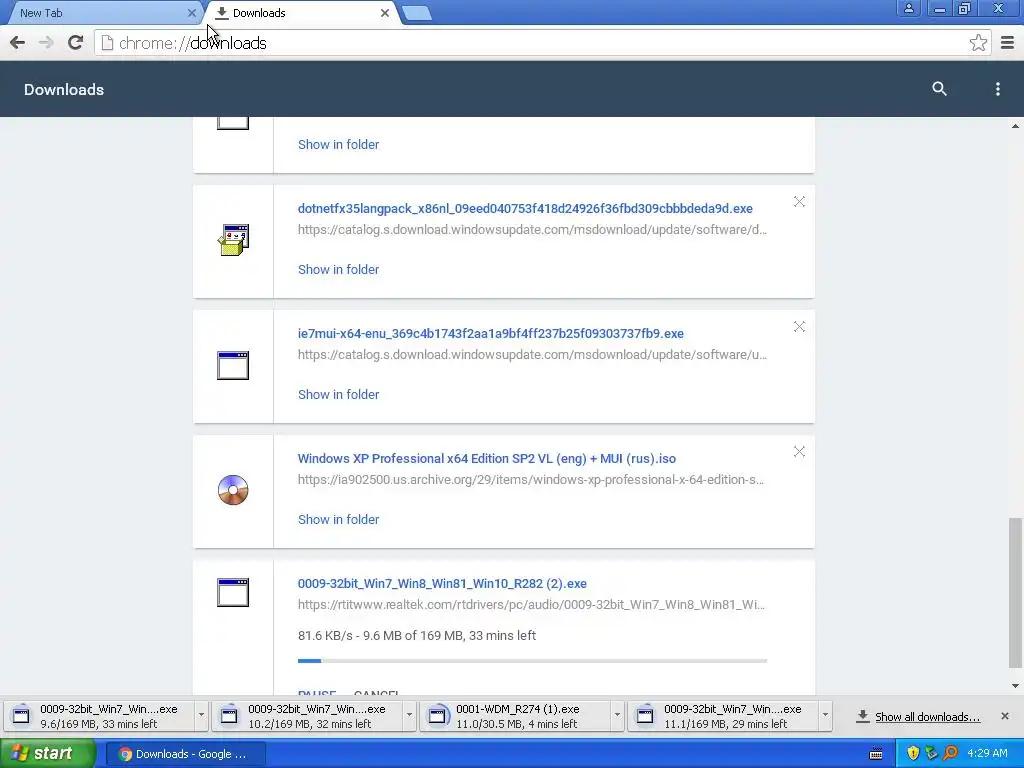Screen dimensions: 1024x768
Task: Open menu arrow for 11.1/169 MB download
Action: [825, 715]
